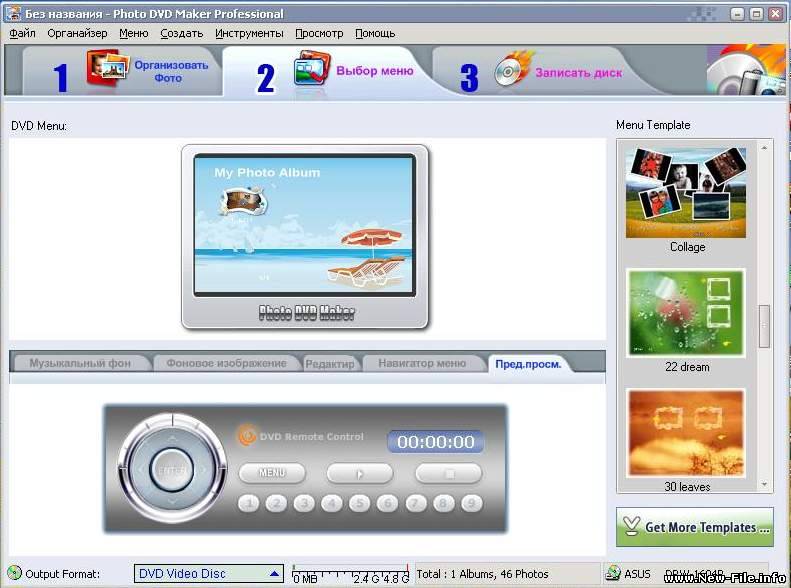Close the Photo DVD Maker window

pos(775,14)
